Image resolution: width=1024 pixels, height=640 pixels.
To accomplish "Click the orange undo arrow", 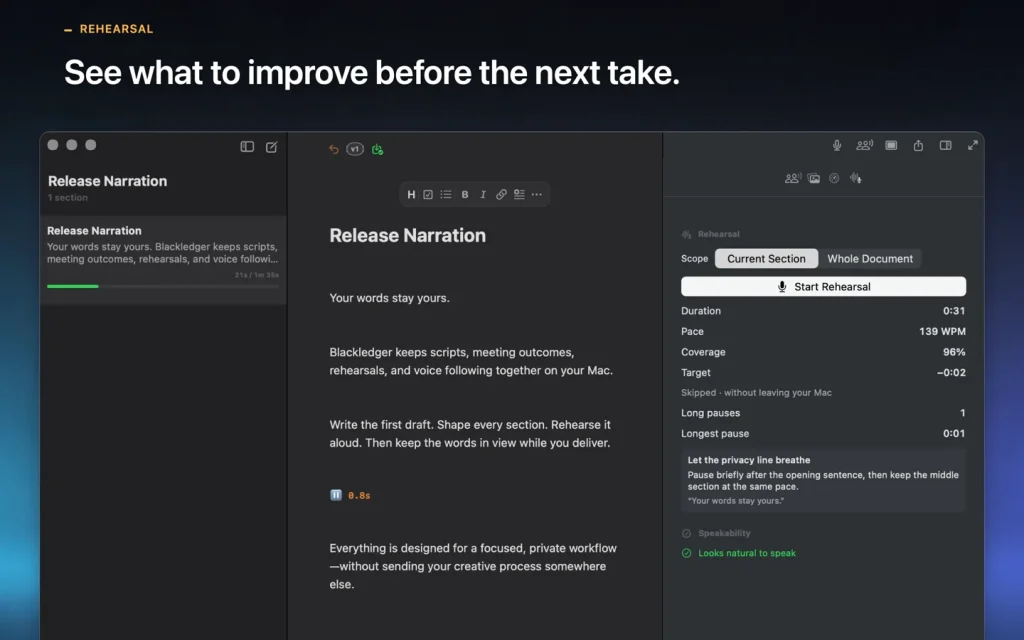I will tap(333, 150).
